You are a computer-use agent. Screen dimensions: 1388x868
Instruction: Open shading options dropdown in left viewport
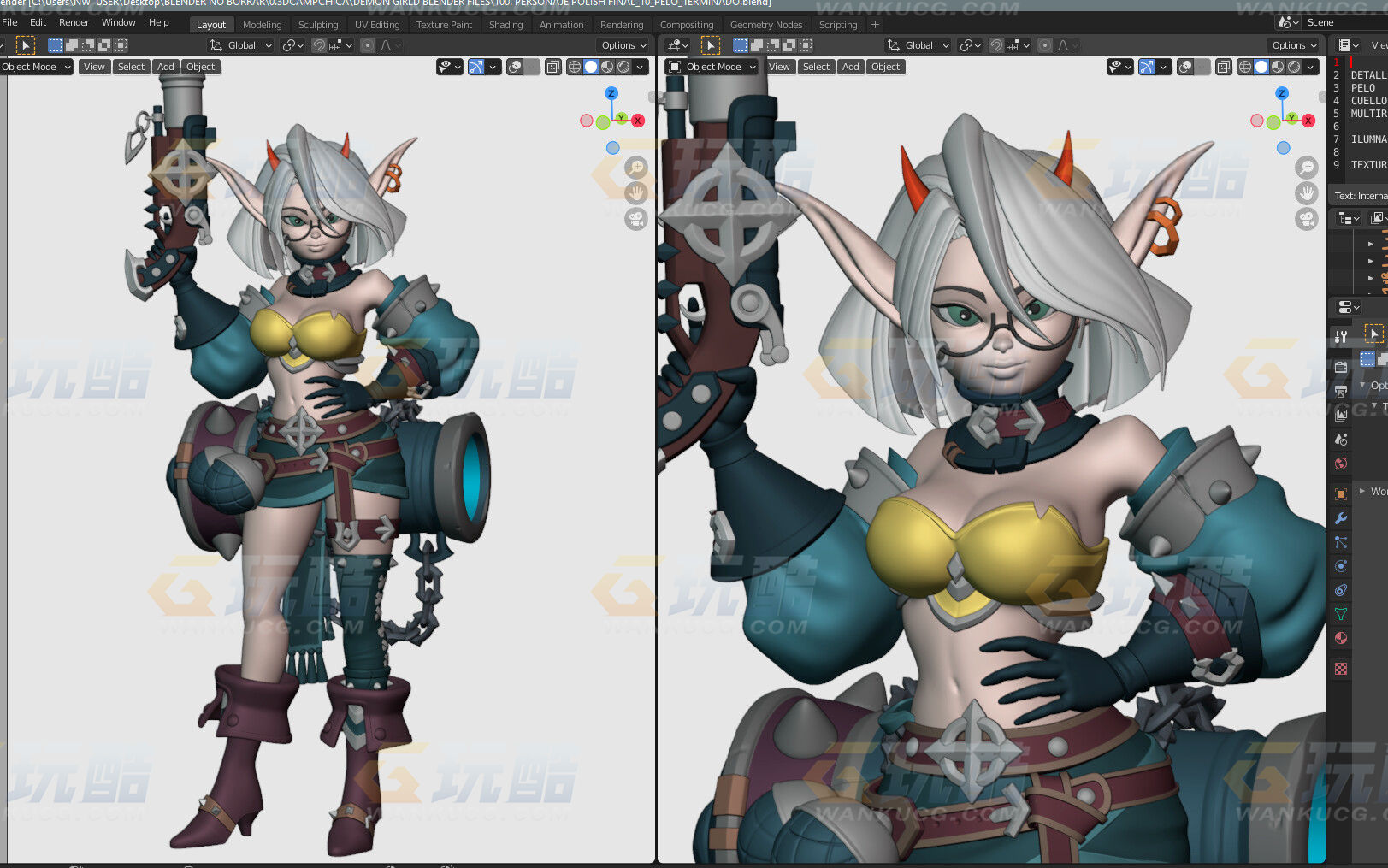coord(640,67)
